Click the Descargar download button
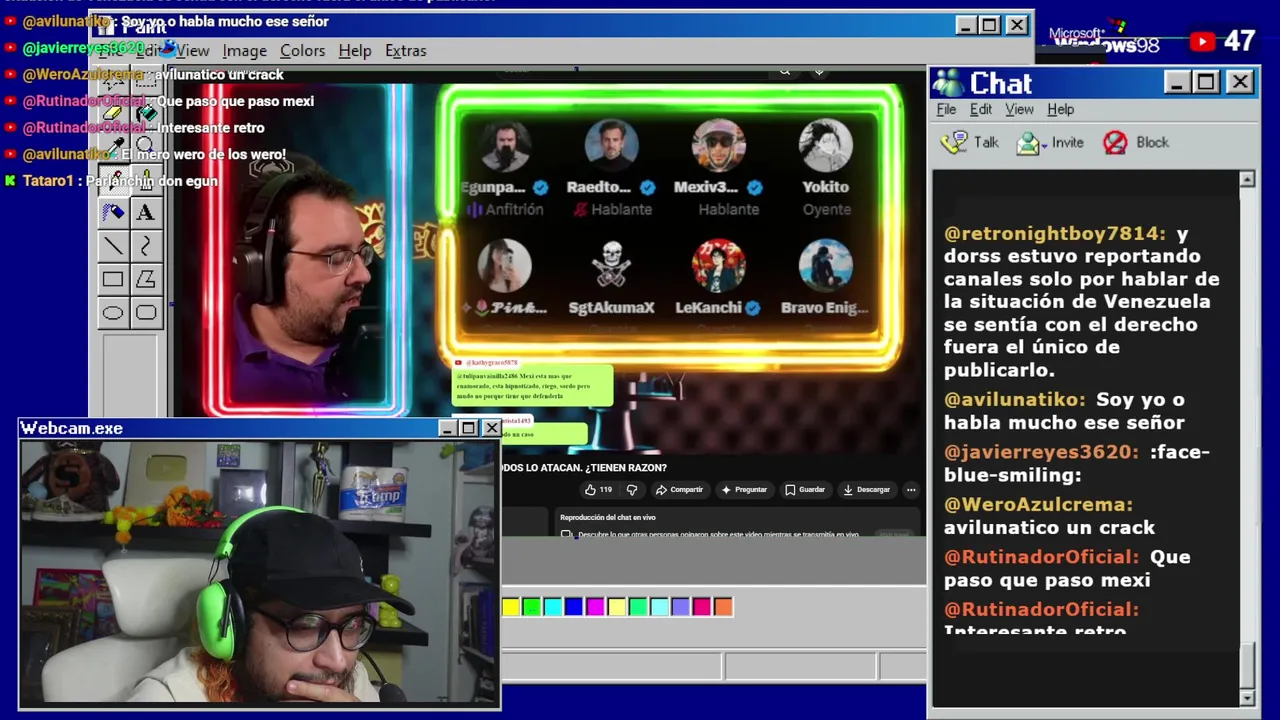Screen dimensions: 1280x720 click(867, 490)
